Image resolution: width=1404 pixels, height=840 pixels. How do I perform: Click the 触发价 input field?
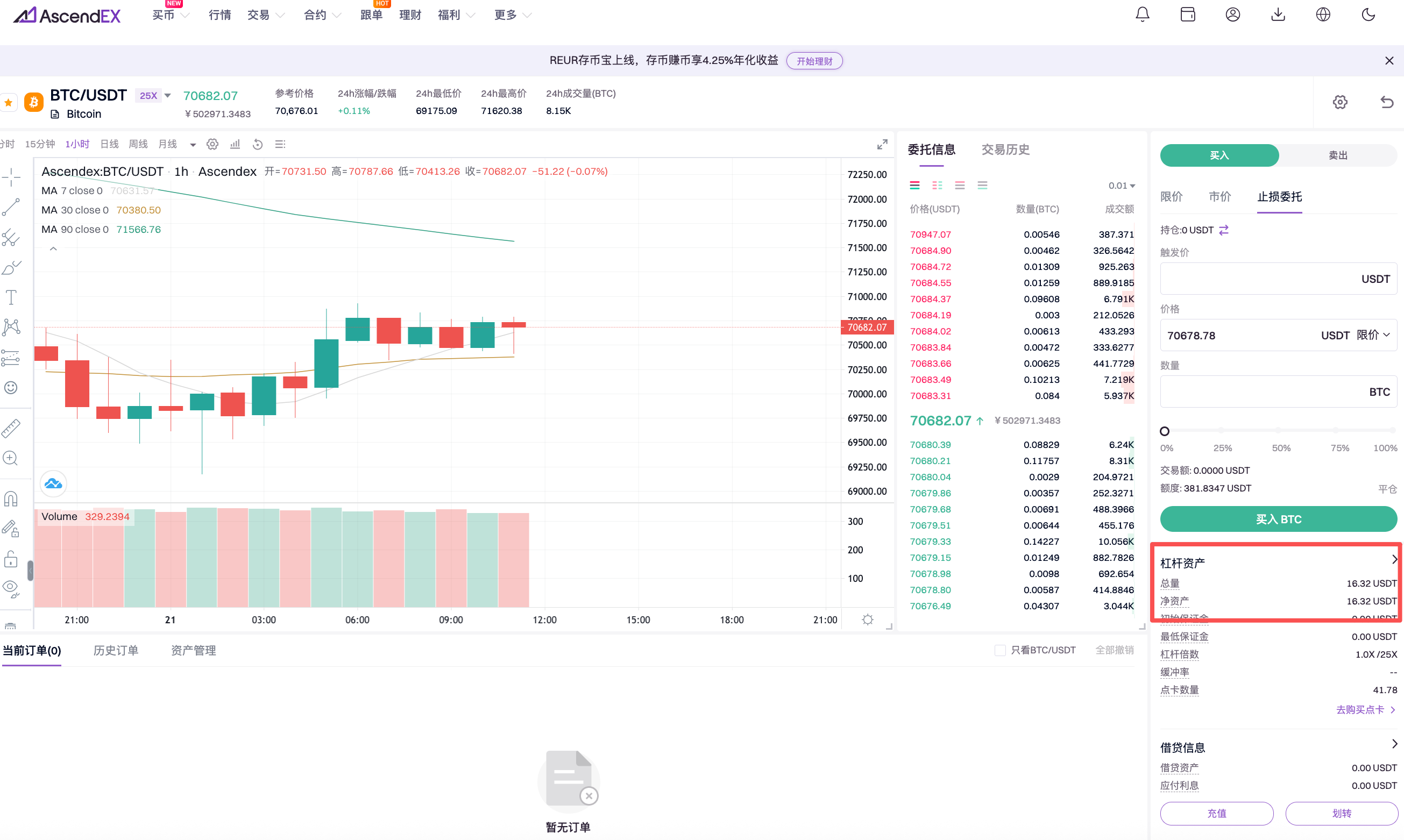[1257, 279]
